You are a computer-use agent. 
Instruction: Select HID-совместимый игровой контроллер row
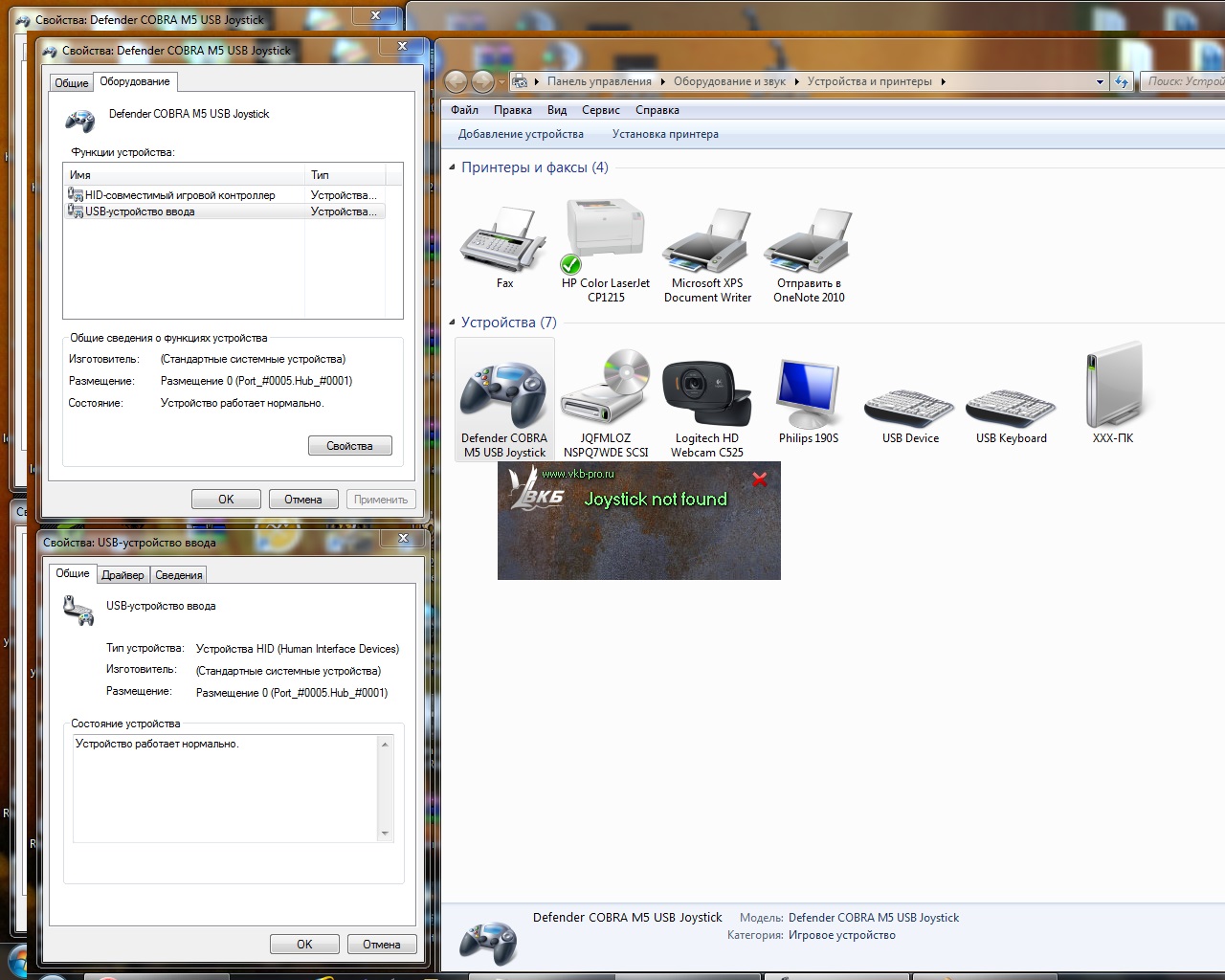(225, 195)
